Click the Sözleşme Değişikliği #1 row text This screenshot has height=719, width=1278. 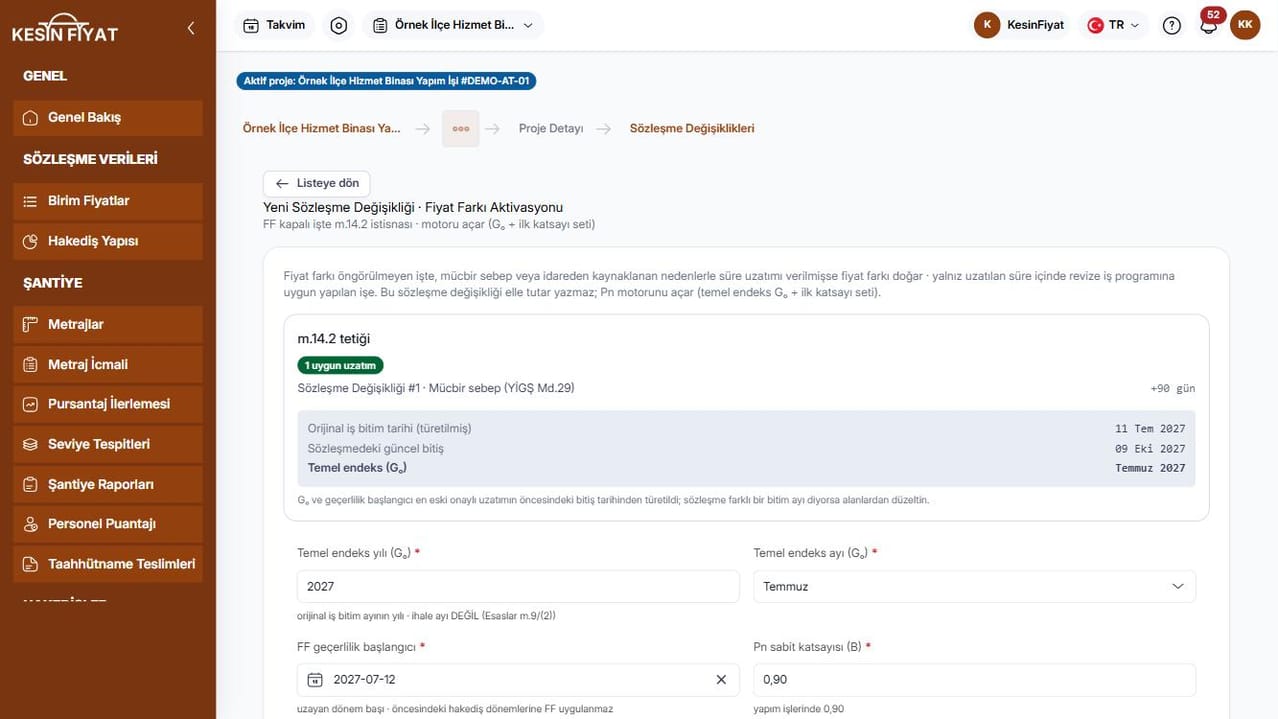tap(436, 388)
